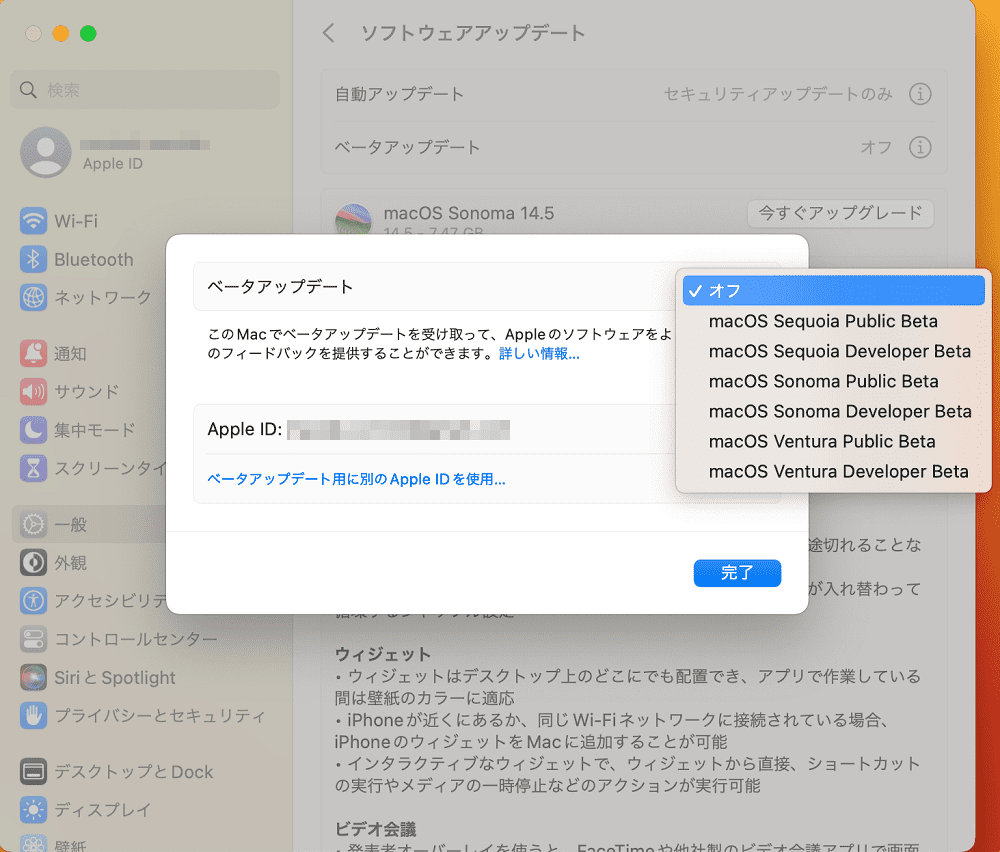Open Siri と Spotlight icon

tap(33, 677)
